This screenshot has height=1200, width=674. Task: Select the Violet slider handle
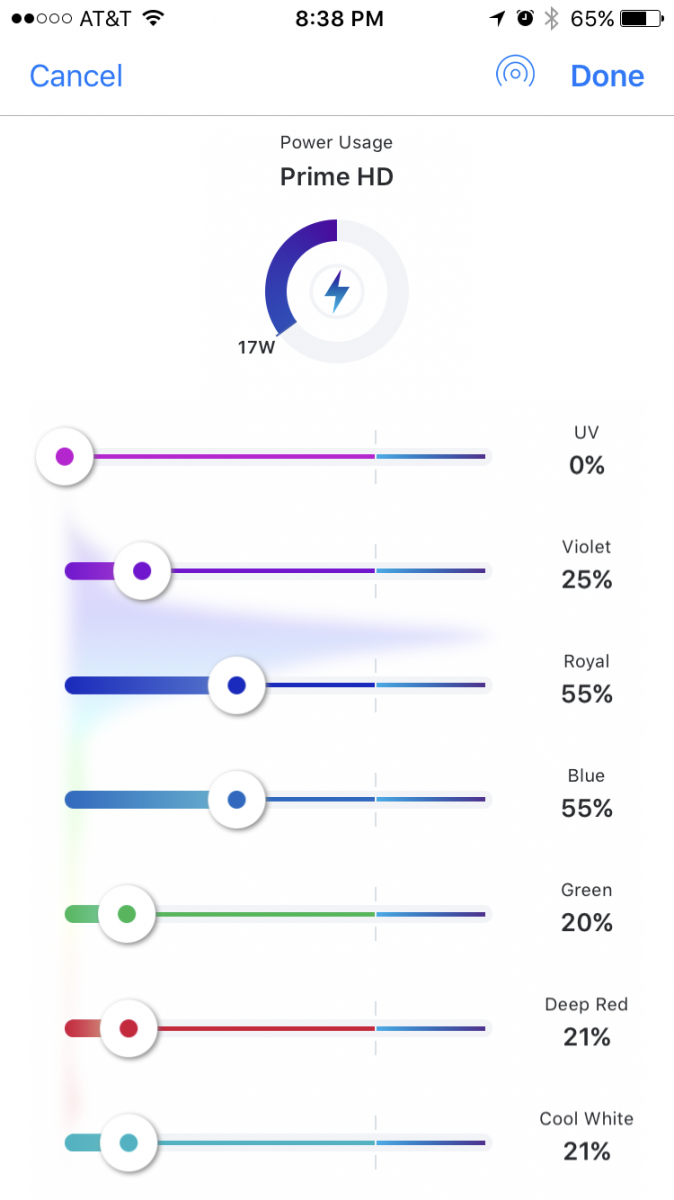142,571
